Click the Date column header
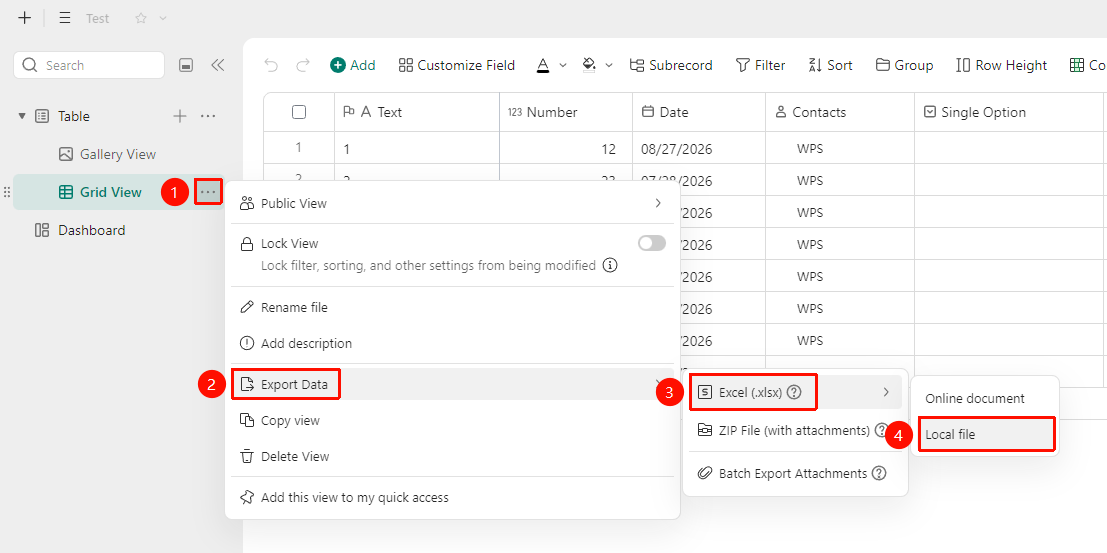 click(699, 112)
